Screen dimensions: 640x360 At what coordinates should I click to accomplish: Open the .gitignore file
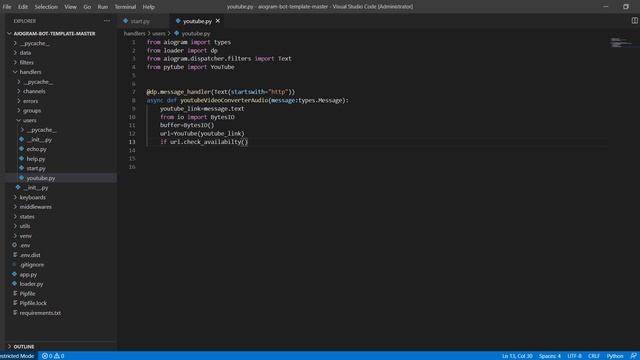[32, 265]
